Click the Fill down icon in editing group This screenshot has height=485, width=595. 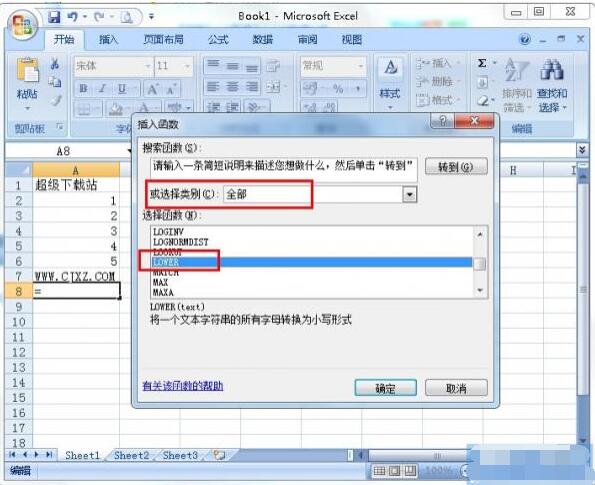point(482,82)
